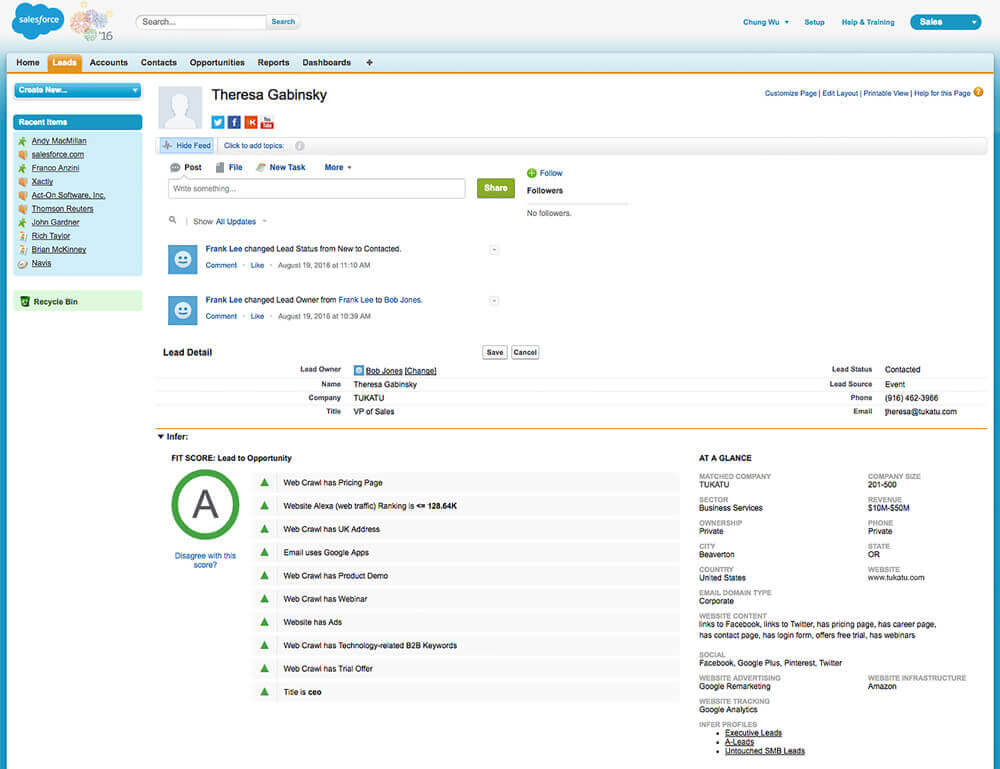The height and width of the screenshot is (769, 1000).
Task: Open the Opportunities tab
Action: tap(217, 62)
